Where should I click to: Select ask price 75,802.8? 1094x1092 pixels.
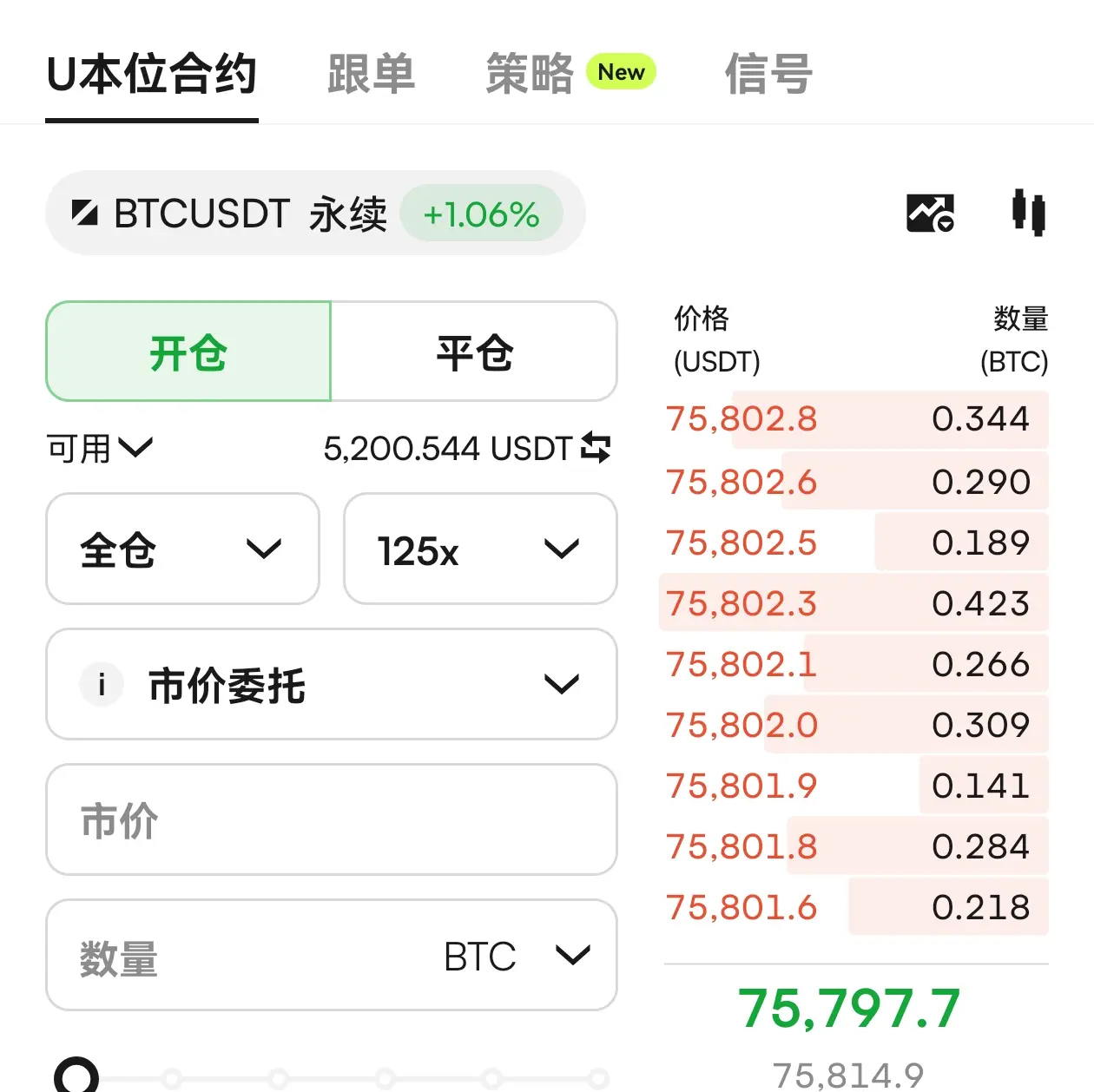(741, 419)
